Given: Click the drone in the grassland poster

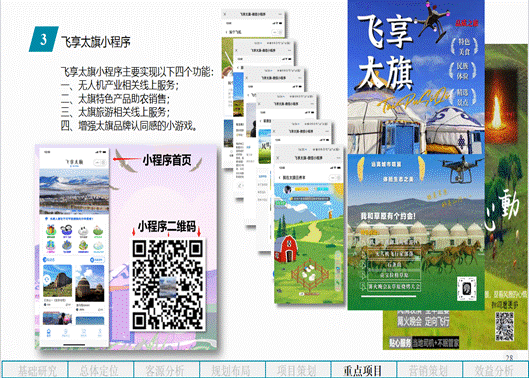Looking at the screenshot, I should pyautogui.click(x=460, y=168).
